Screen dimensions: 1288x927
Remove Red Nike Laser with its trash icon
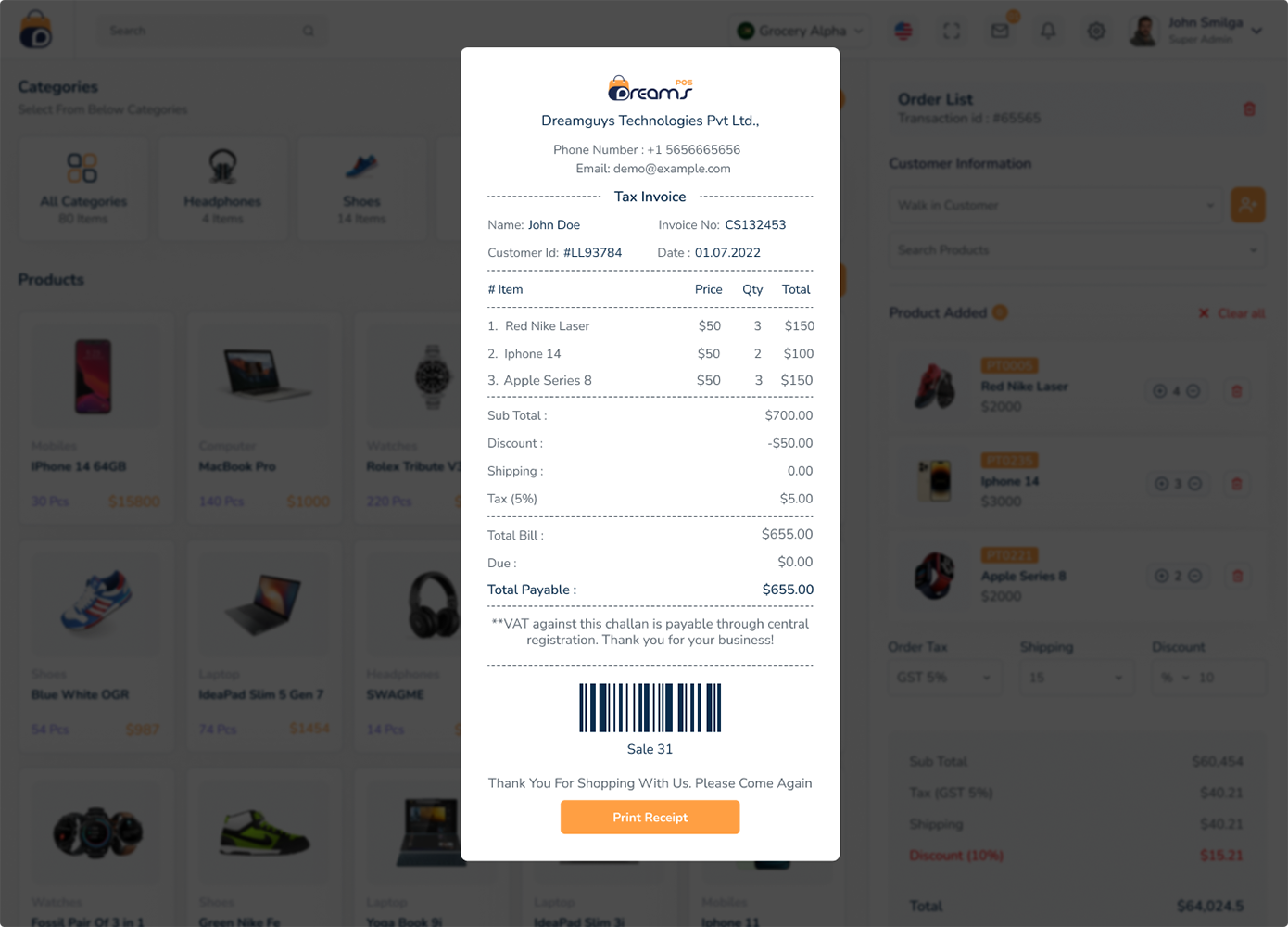pyautogui.click(x=1236, y=391)
